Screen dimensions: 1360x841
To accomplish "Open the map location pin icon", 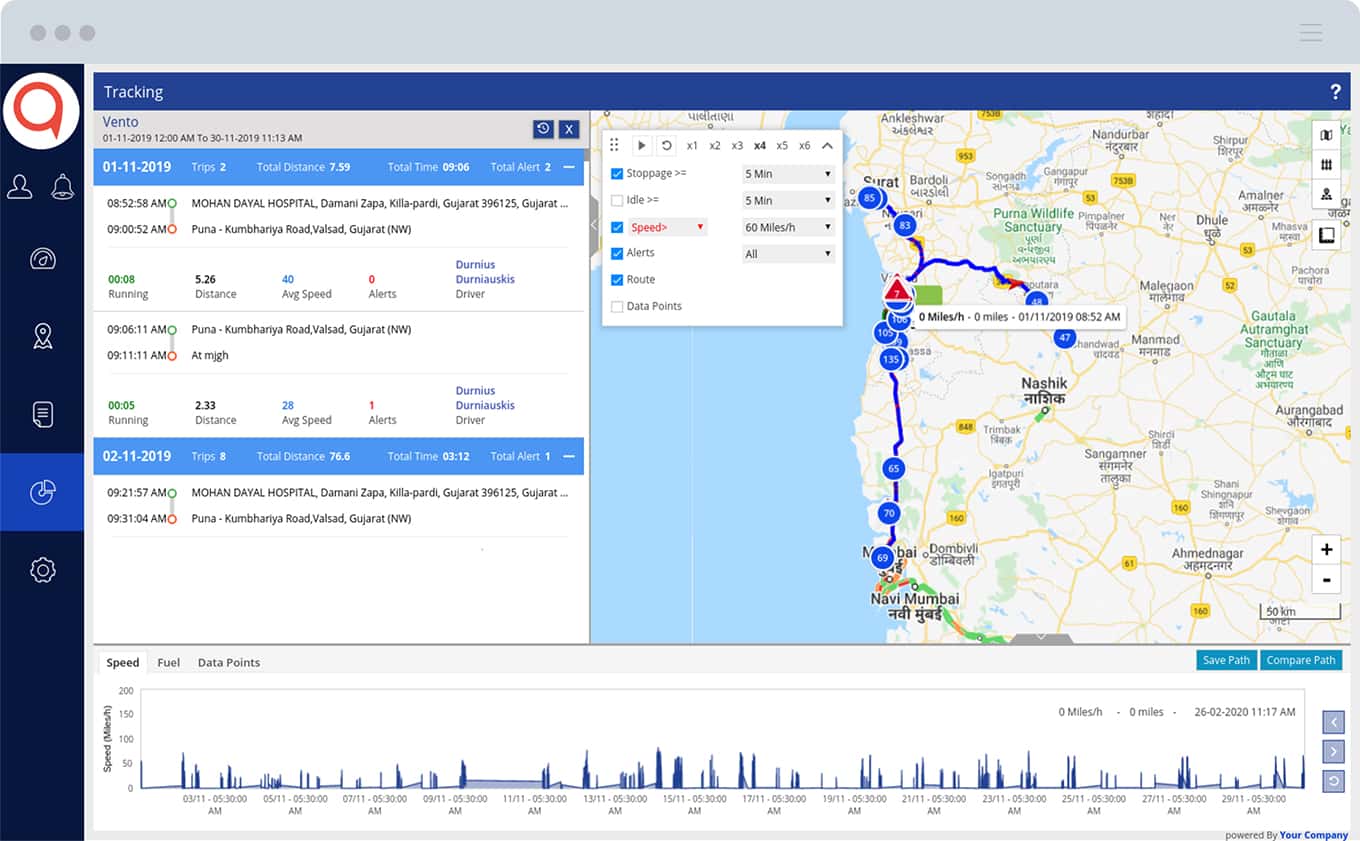I will coord(42,337).
